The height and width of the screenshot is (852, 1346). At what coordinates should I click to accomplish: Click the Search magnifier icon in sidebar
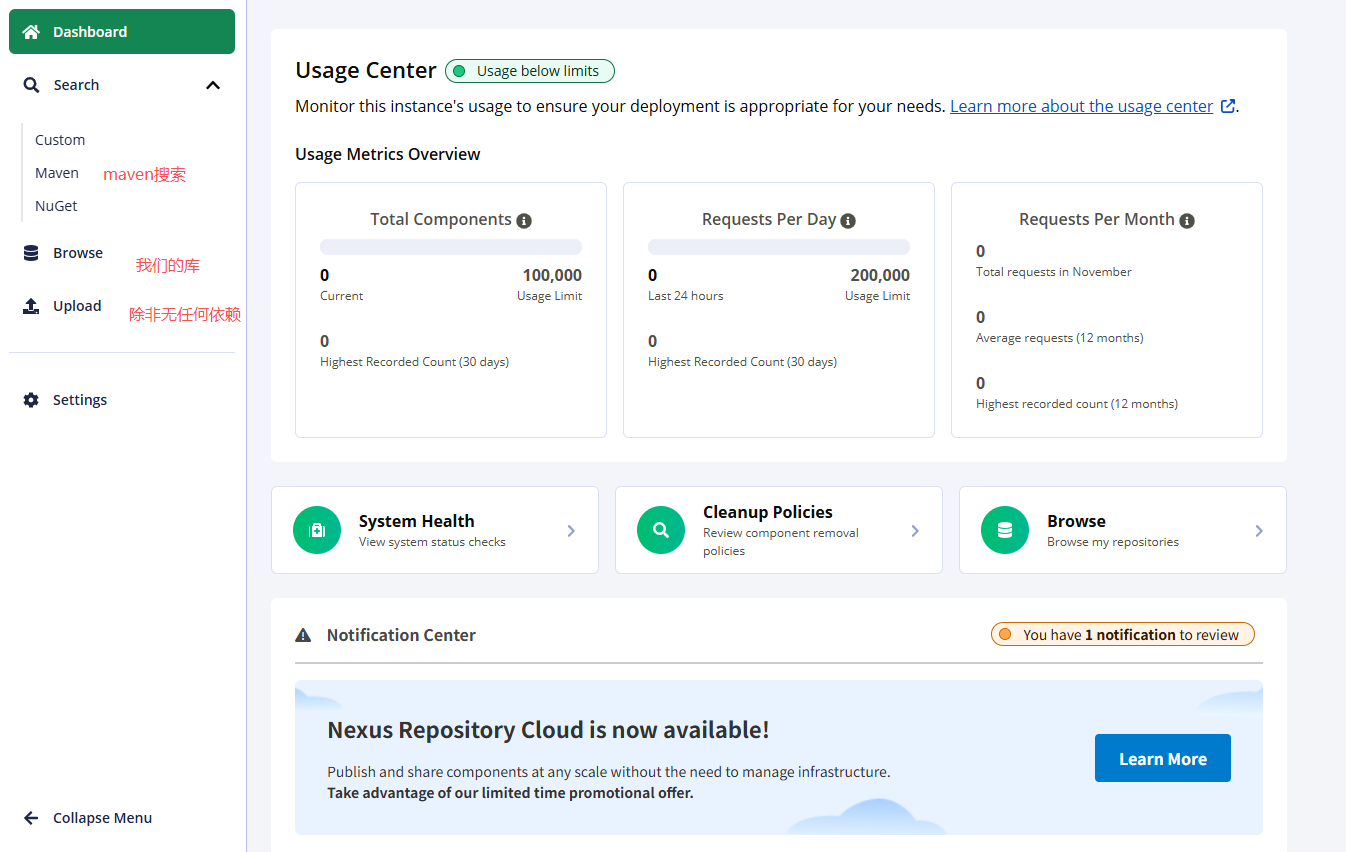(31, 85)
